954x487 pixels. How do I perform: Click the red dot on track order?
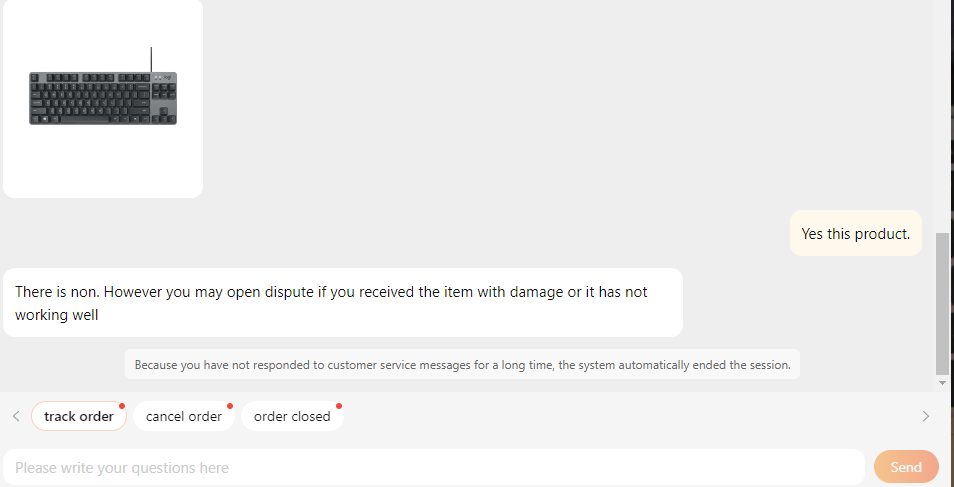[122, 406]
